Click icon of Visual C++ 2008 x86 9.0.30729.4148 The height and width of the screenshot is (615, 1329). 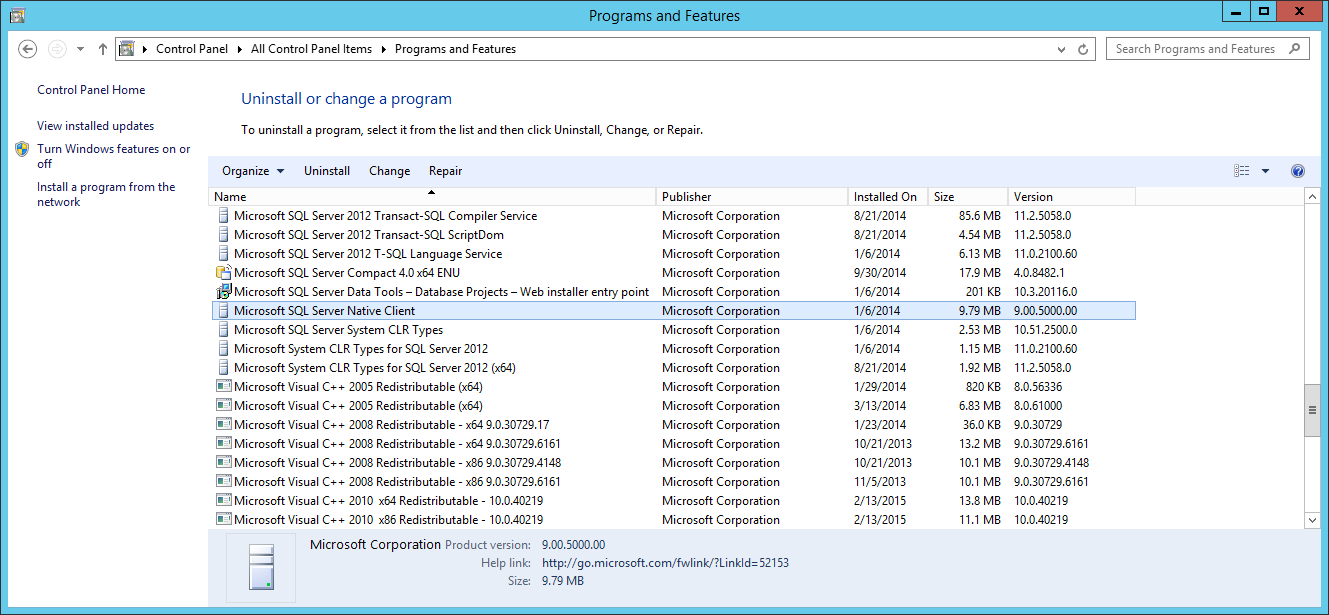[224, 463]
